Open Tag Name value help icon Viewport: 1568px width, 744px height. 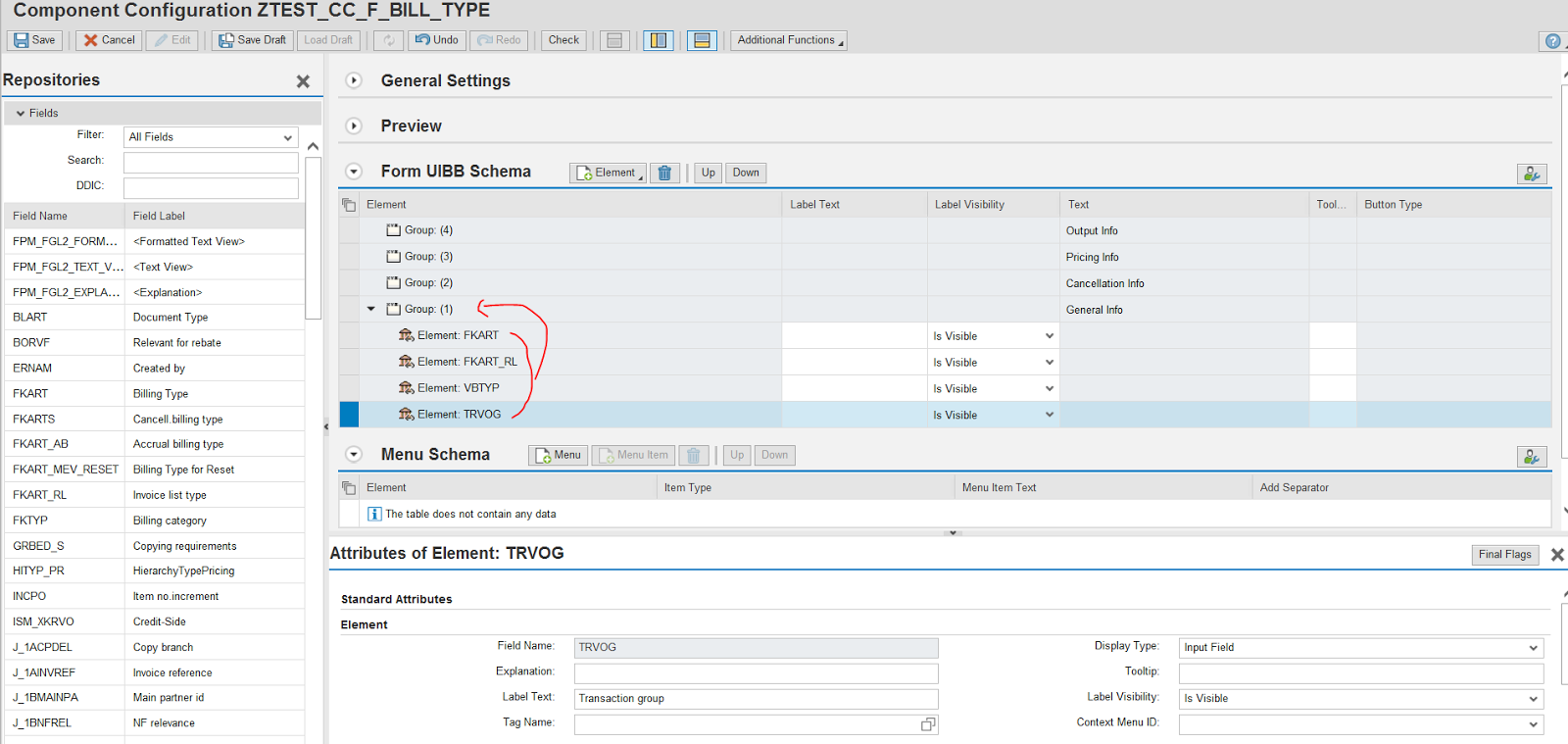click(927, 724)
